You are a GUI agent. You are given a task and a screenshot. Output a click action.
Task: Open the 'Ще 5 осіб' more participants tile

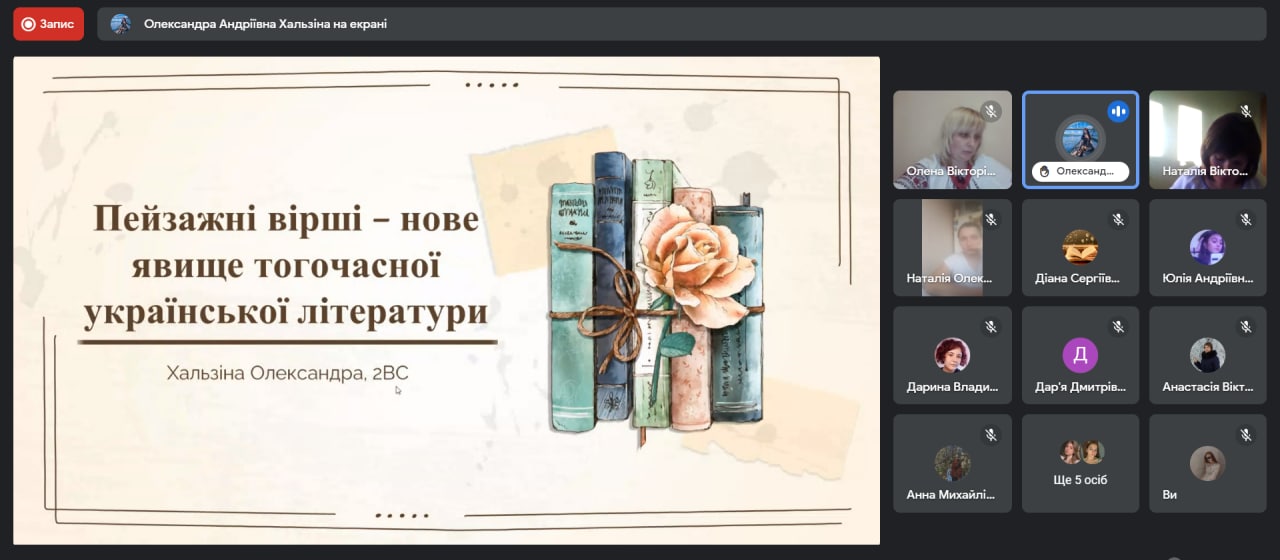tap(1080, 463)
